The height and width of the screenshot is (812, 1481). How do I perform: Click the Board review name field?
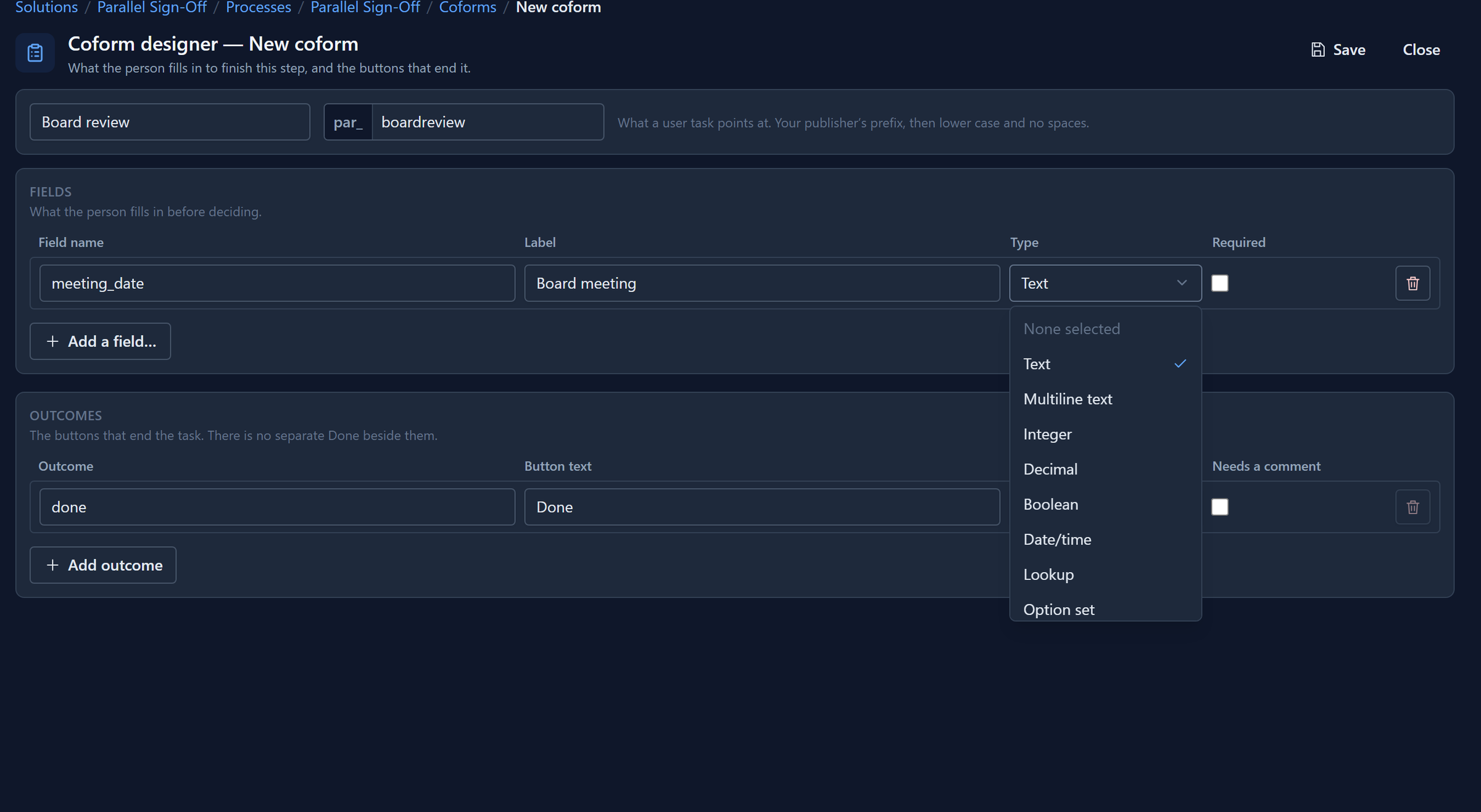[x=170, y=122]
